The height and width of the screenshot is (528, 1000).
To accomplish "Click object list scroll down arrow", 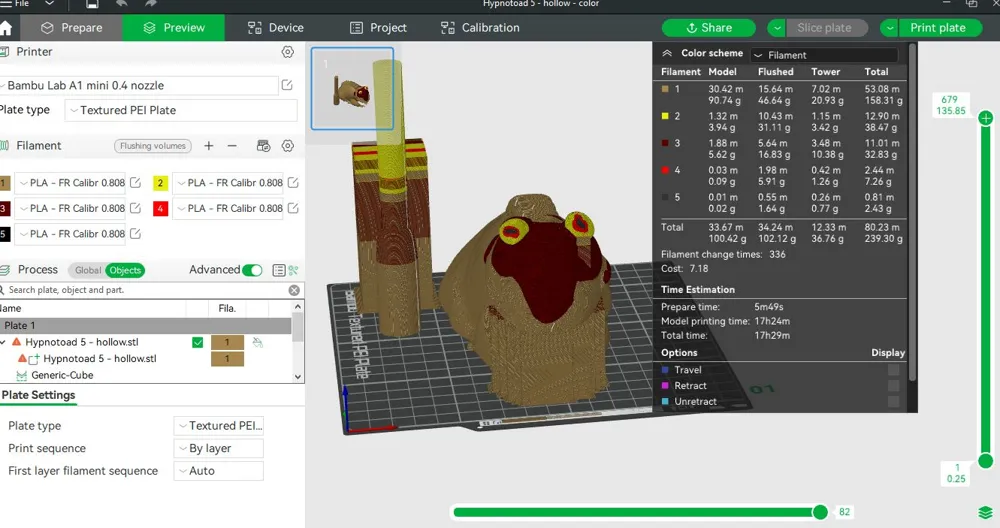I will coord(298,377).
